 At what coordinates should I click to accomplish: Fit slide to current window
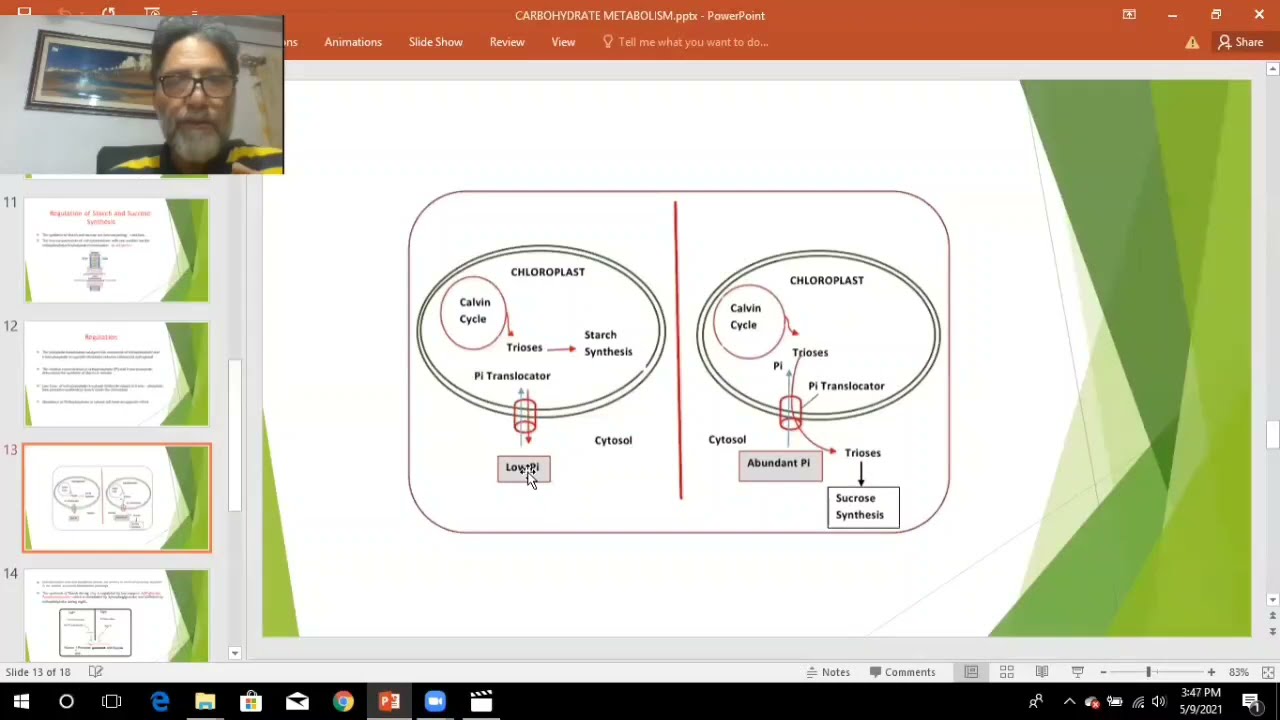[1268, 672]
